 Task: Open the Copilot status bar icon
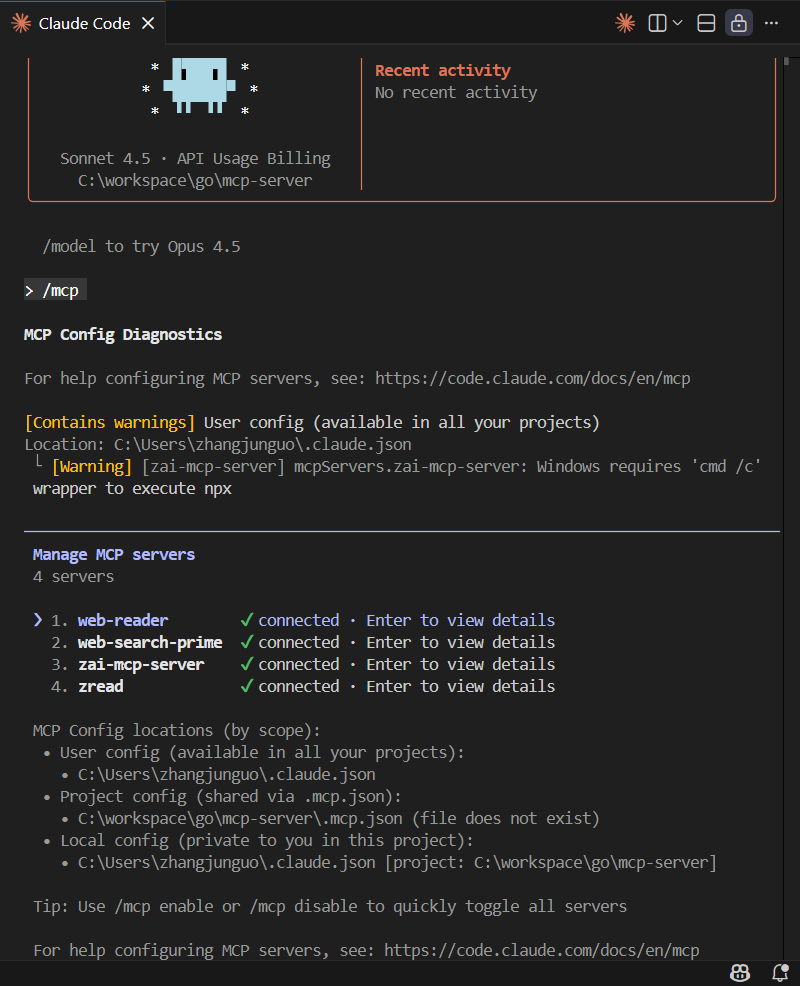pos(740,973)
